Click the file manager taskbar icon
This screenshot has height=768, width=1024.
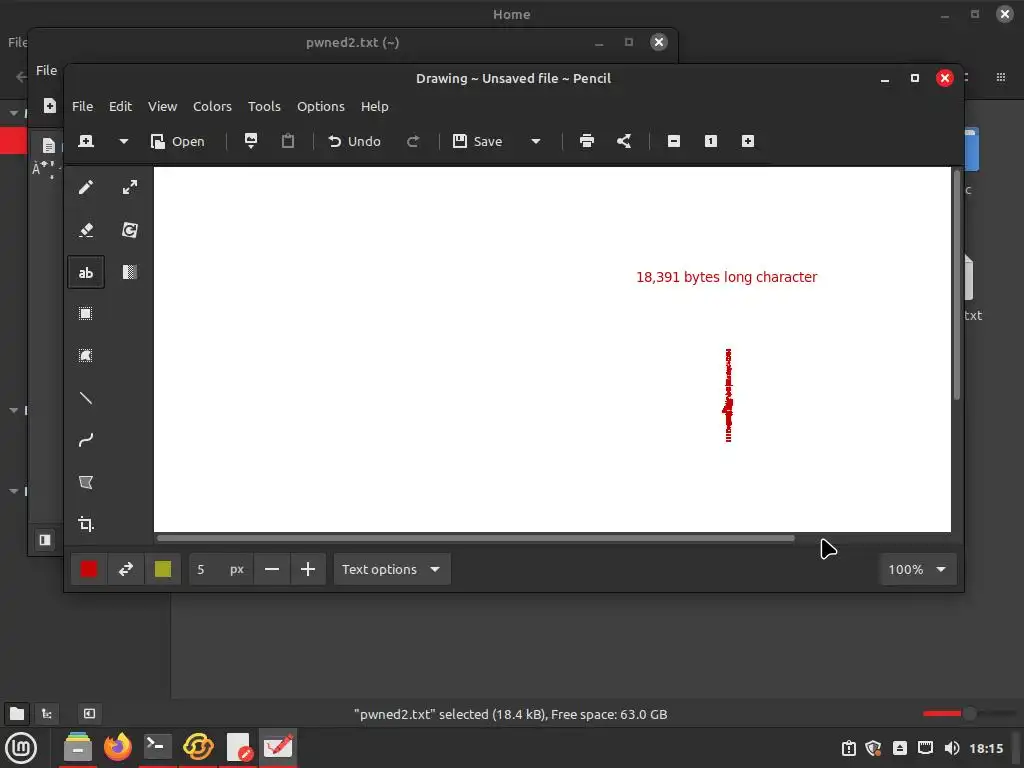(77, 747)
